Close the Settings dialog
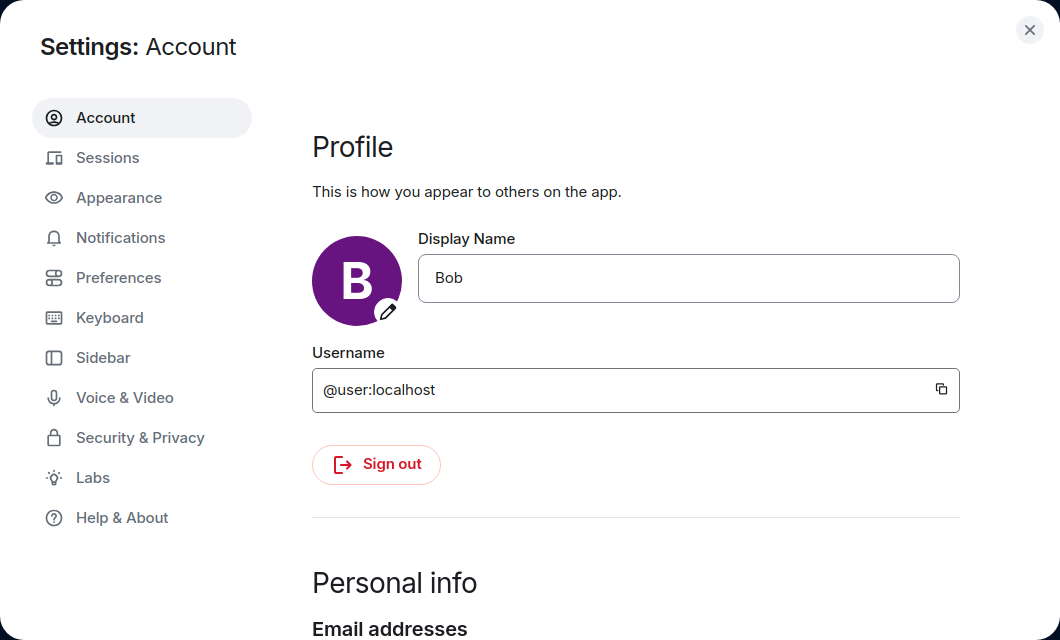The width and height of the screenshot is (1060, 640). (1029, 30)
